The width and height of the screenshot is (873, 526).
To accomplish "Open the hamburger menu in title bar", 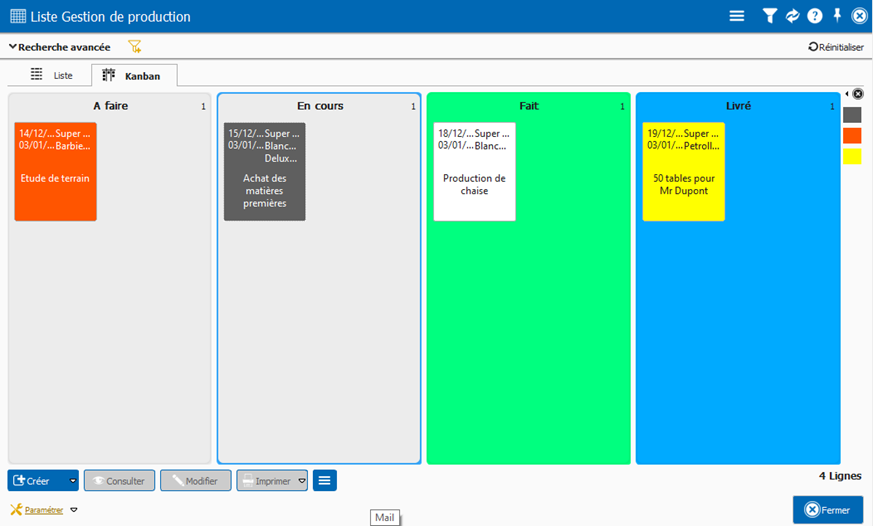I will pos(737,16).
